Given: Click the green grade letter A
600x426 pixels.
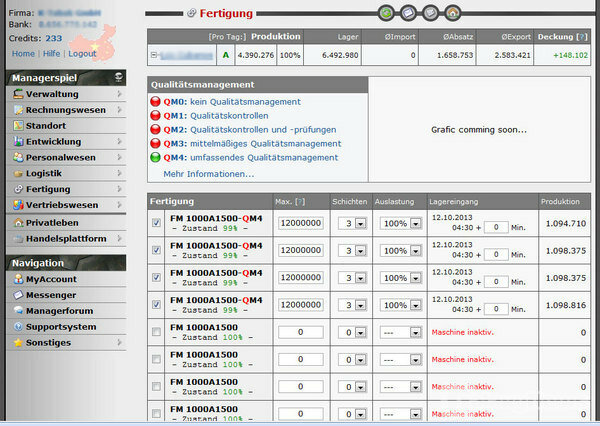Looking at the screenshot, I should click(x=226, y=55).
